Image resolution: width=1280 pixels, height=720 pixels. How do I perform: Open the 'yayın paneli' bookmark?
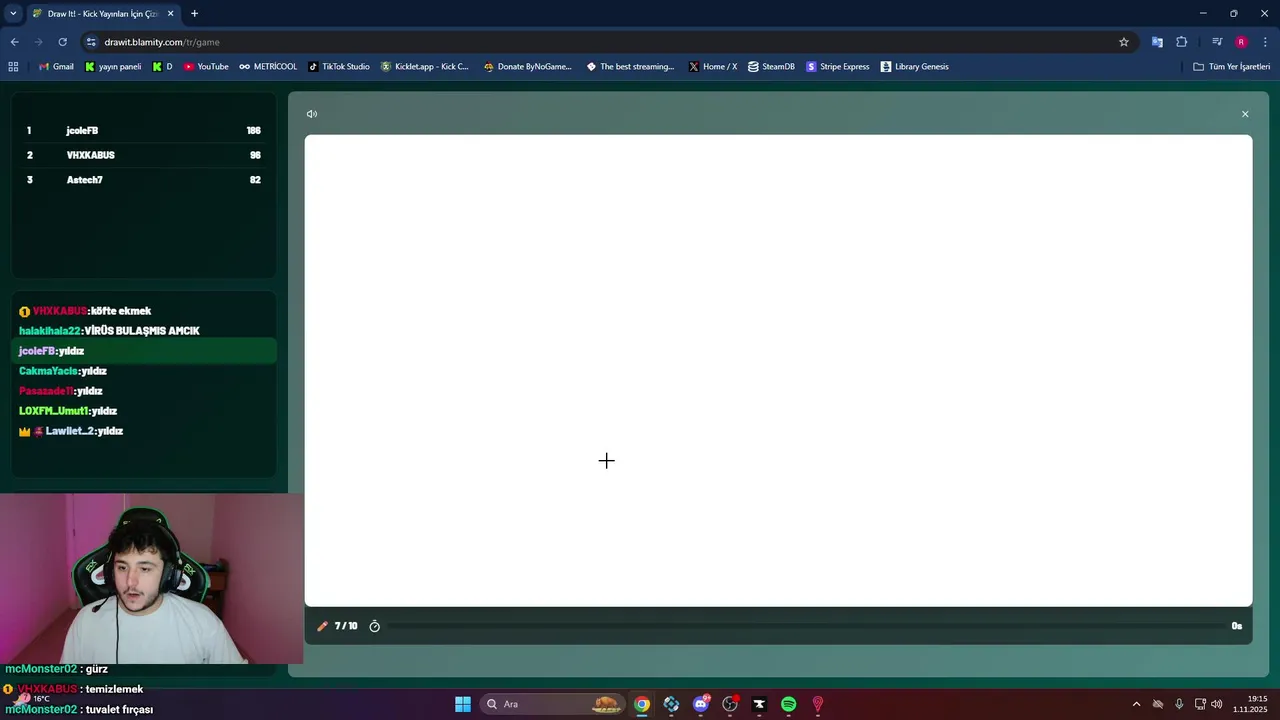click(x=113, y=67)
